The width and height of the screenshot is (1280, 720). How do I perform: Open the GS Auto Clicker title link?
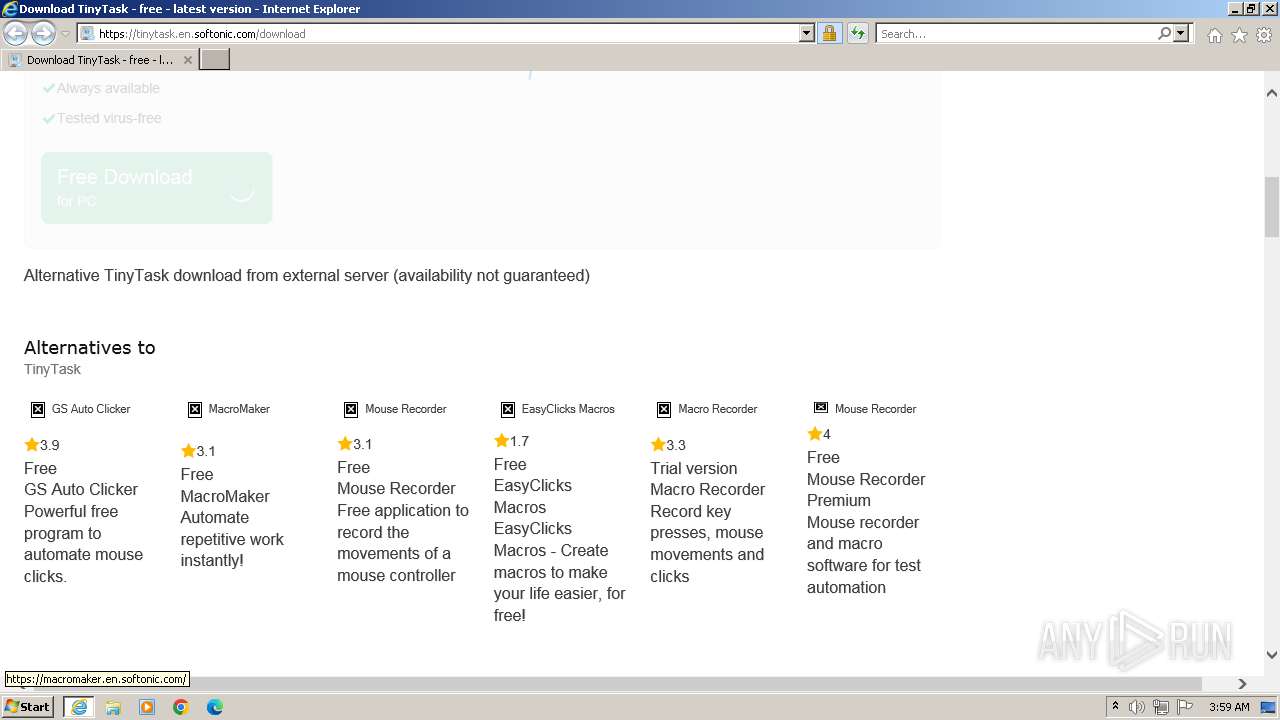(x=81, y=490)
